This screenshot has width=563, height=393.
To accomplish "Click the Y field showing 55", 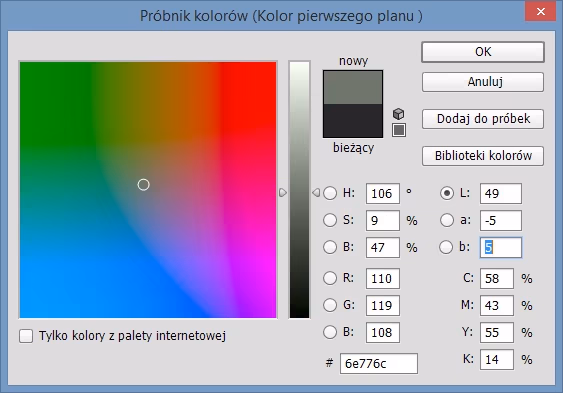I will coord(497,332).
